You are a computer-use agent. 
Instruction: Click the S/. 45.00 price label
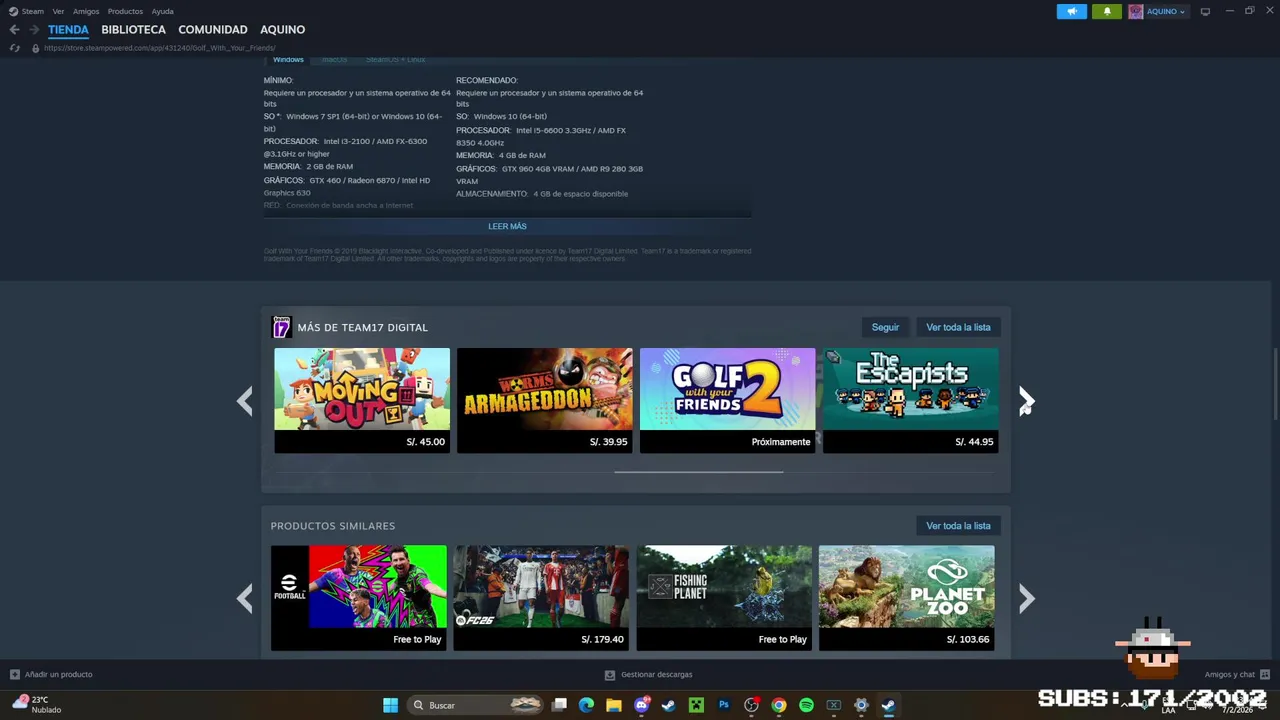(x=426, y=442)
